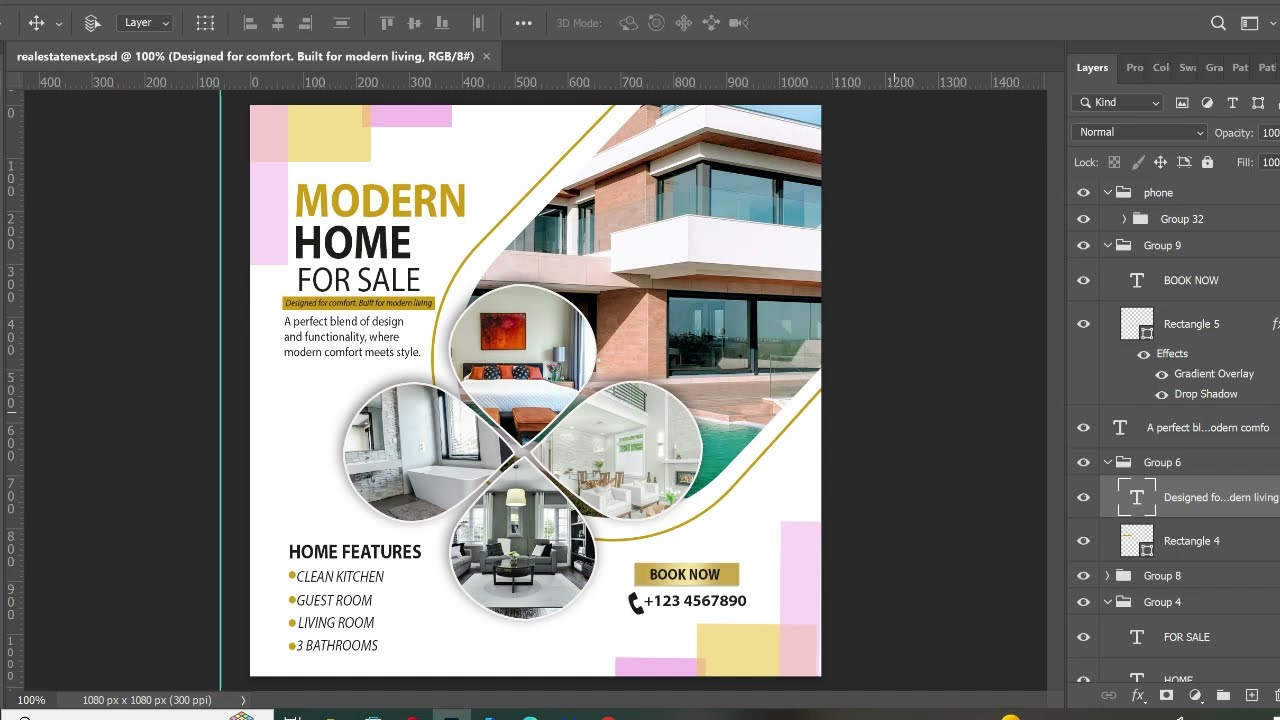The height and width of the screenshot is (720, 1280).
Task: Create a new fill or adjustment layer
Action: pyautogui.click(x=1194, y=695)
